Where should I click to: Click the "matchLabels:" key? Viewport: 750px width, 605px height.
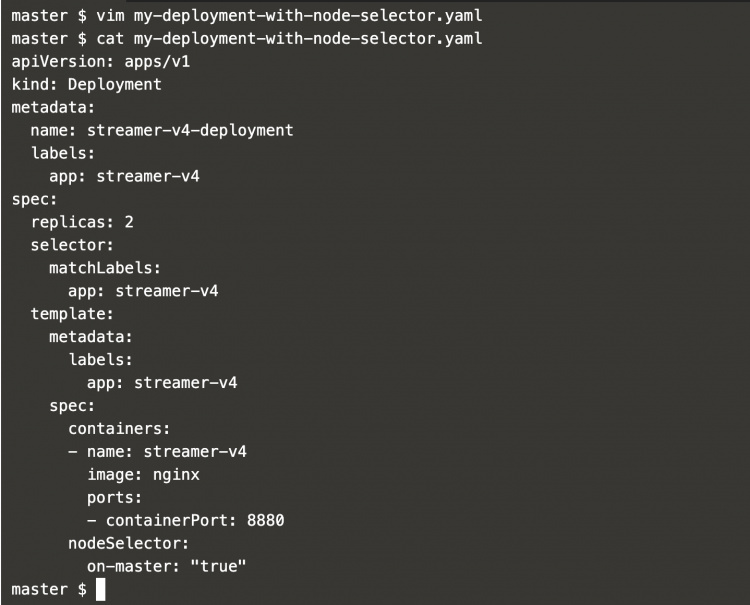105,268
